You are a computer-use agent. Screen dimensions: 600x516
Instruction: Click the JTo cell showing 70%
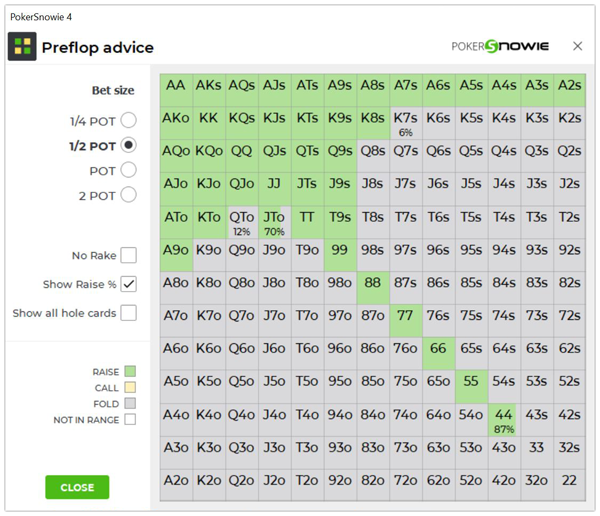(274, 221)
